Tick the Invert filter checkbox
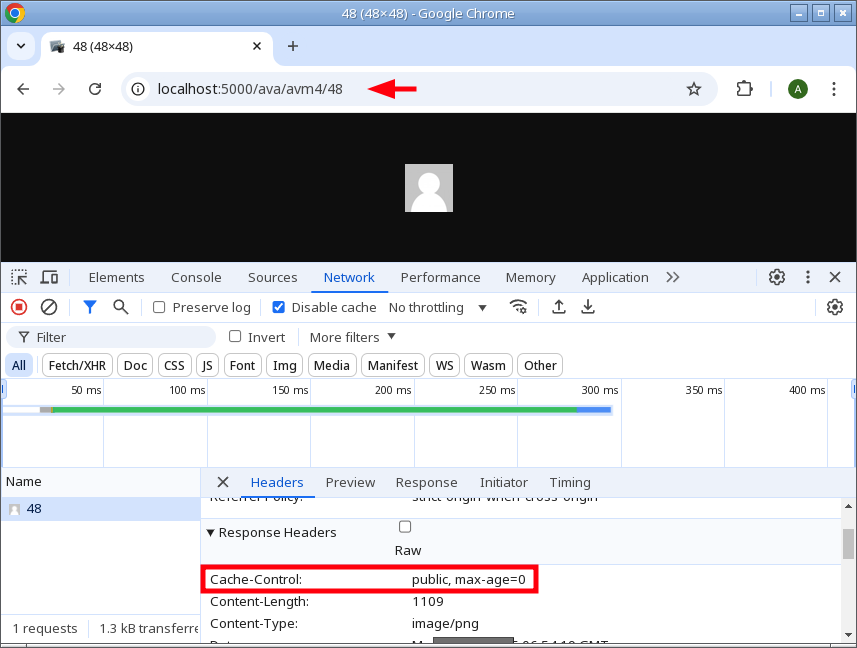This screenshot has width=857, height=648. click(235, 337)
